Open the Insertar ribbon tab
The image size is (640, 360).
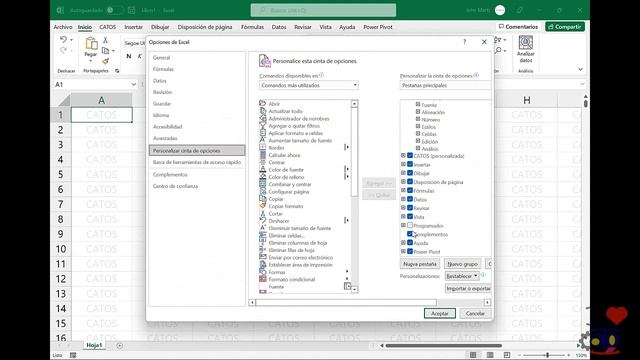[x=133, y=27]
